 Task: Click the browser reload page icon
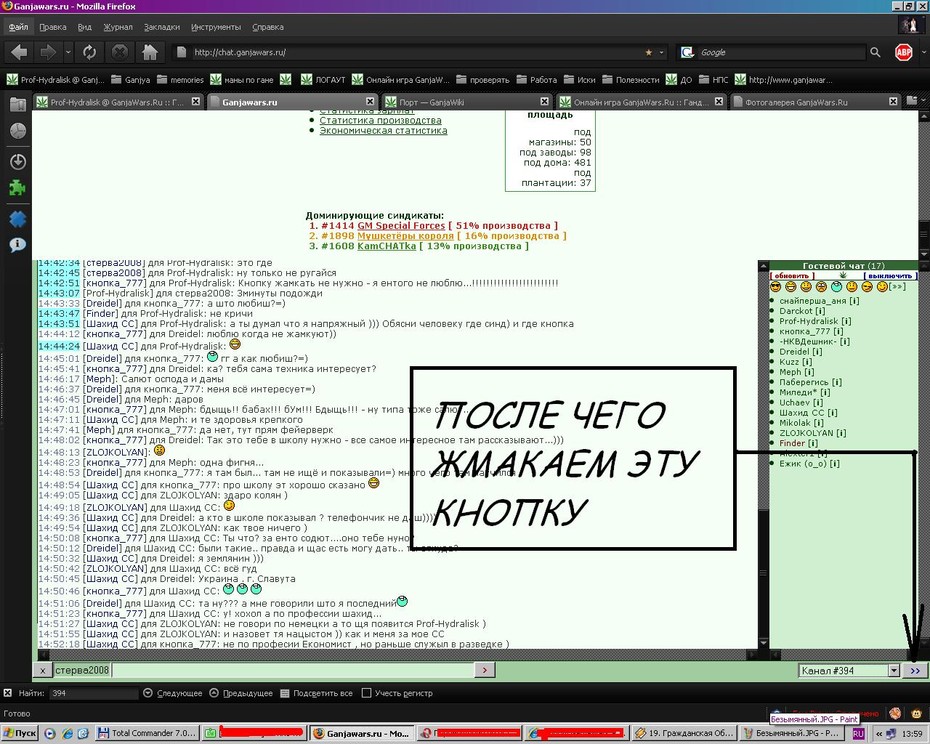(x=90, y=52)
